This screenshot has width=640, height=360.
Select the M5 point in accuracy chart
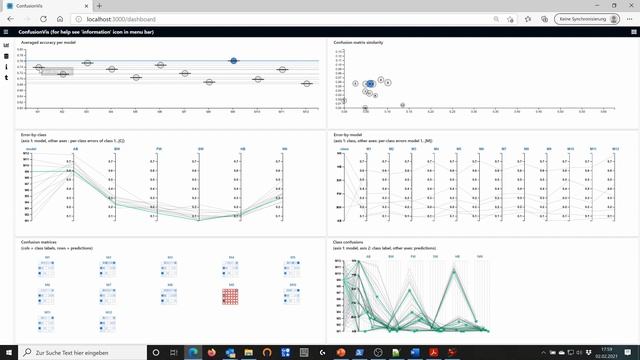(x=136, y=77)
